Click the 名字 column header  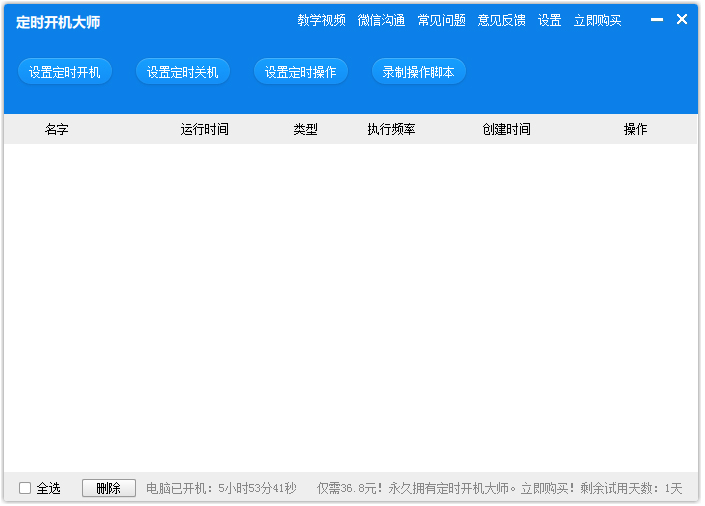(x=57, y=130)
